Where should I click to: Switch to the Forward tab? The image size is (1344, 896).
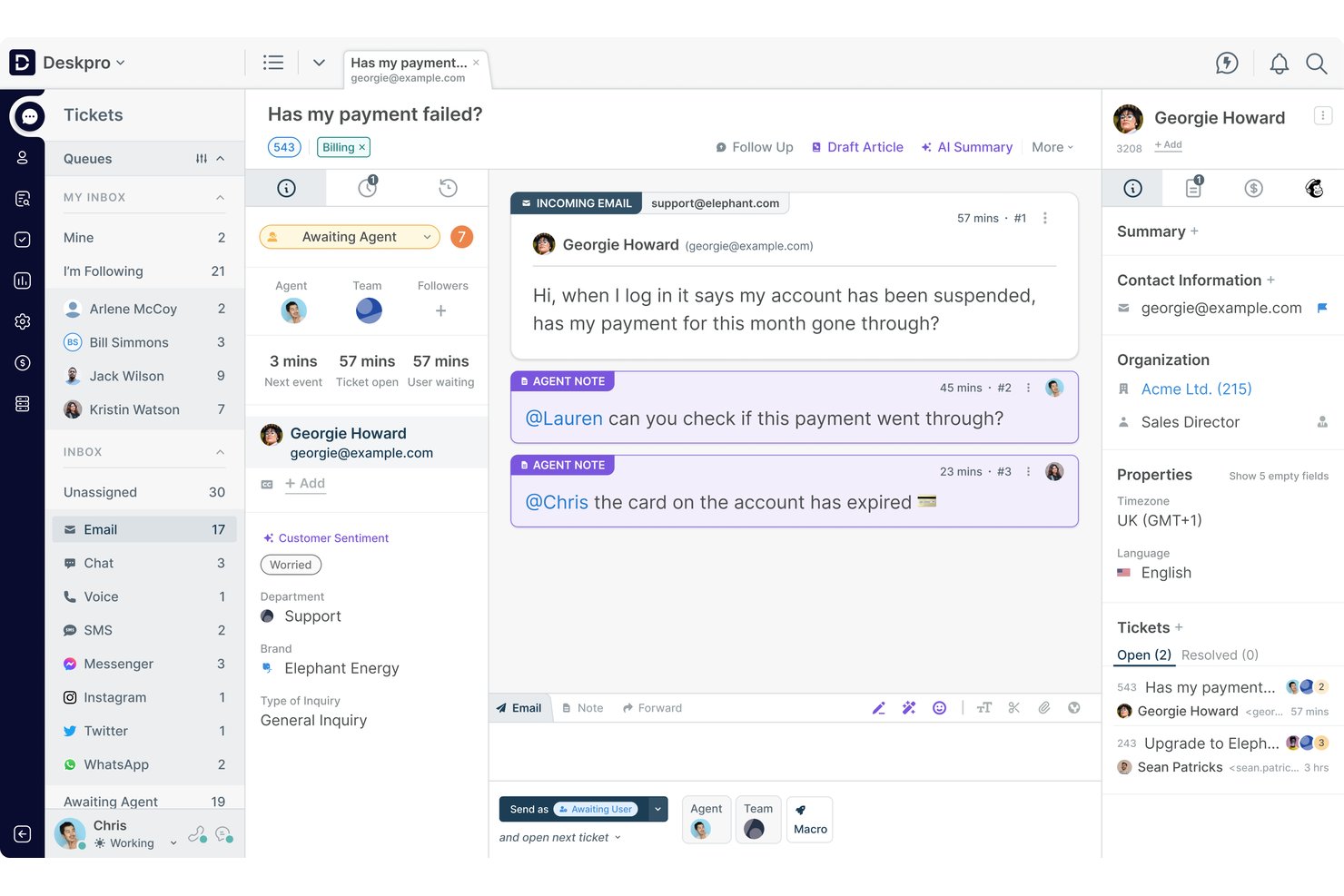652,708
